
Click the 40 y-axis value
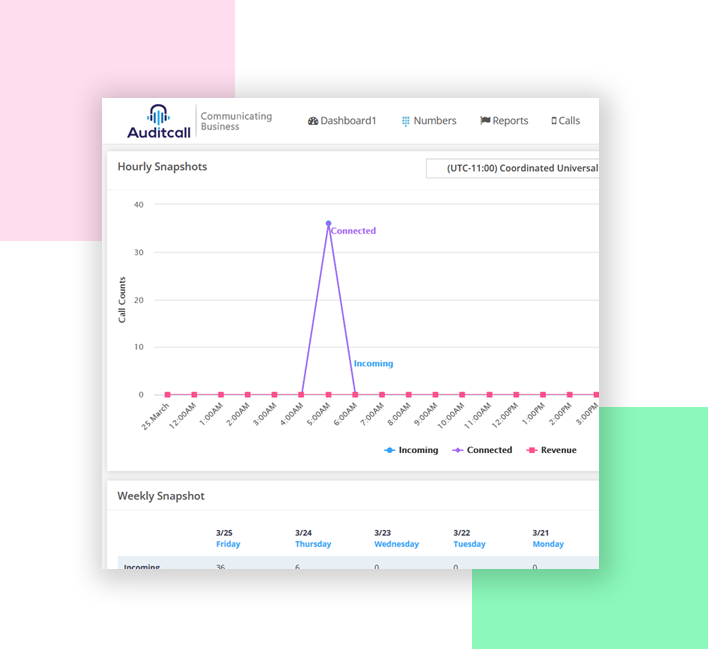(139, 205)
